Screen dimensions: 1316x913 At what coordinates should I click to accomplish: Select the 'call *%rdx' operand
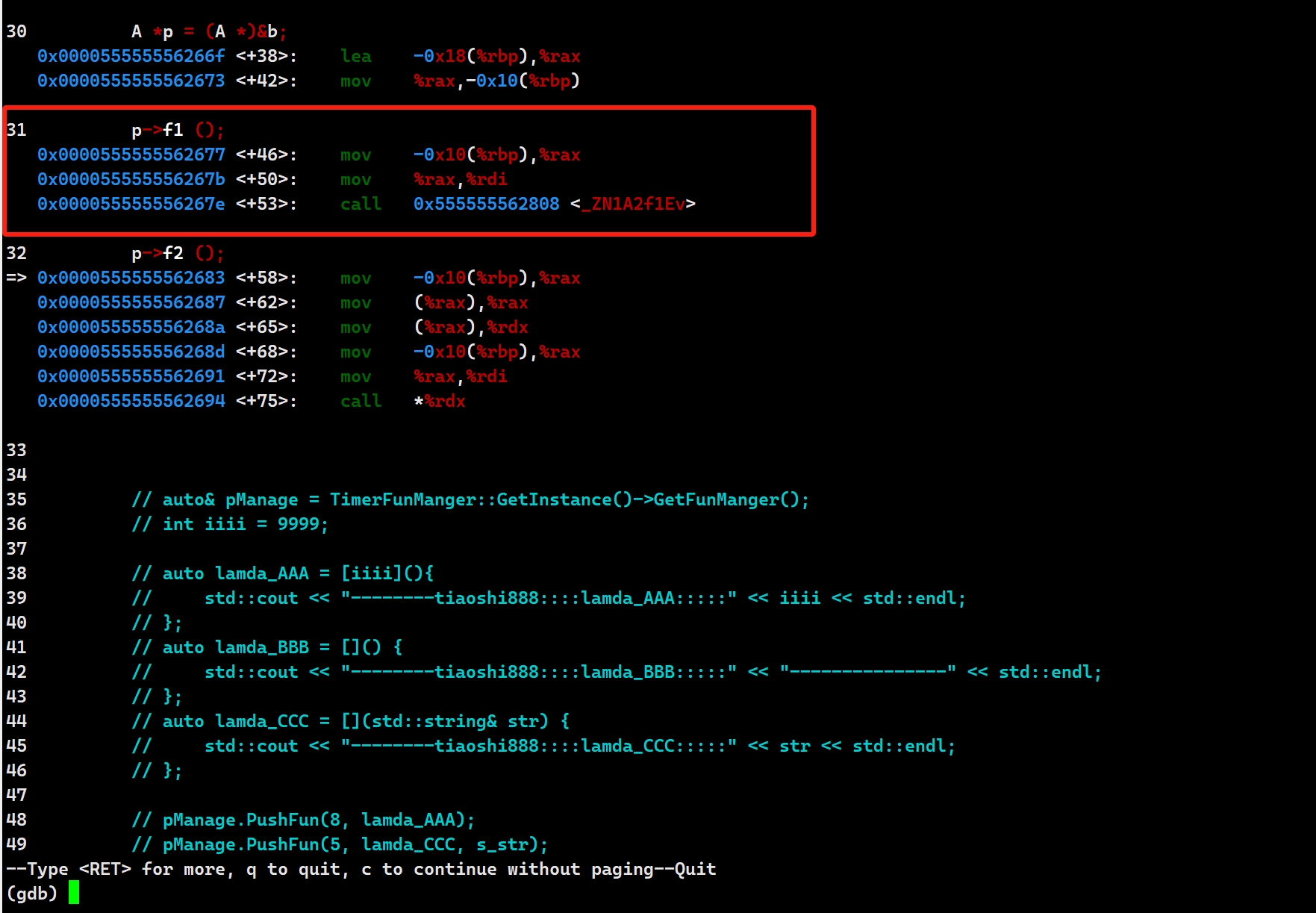click(x=440, y=401)
